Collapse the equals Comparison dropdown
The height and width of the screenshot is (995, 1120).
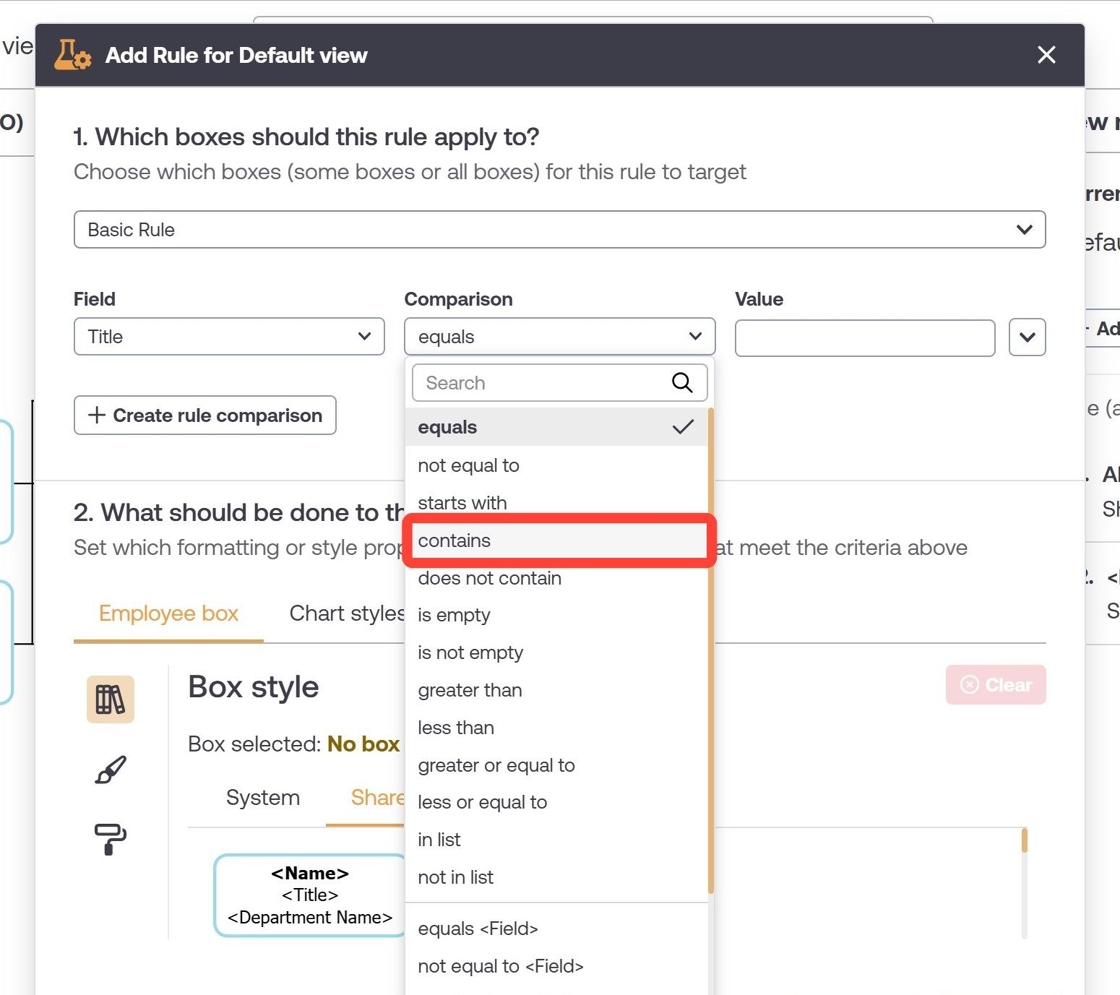pyautogui.click(x=559, y=336)
